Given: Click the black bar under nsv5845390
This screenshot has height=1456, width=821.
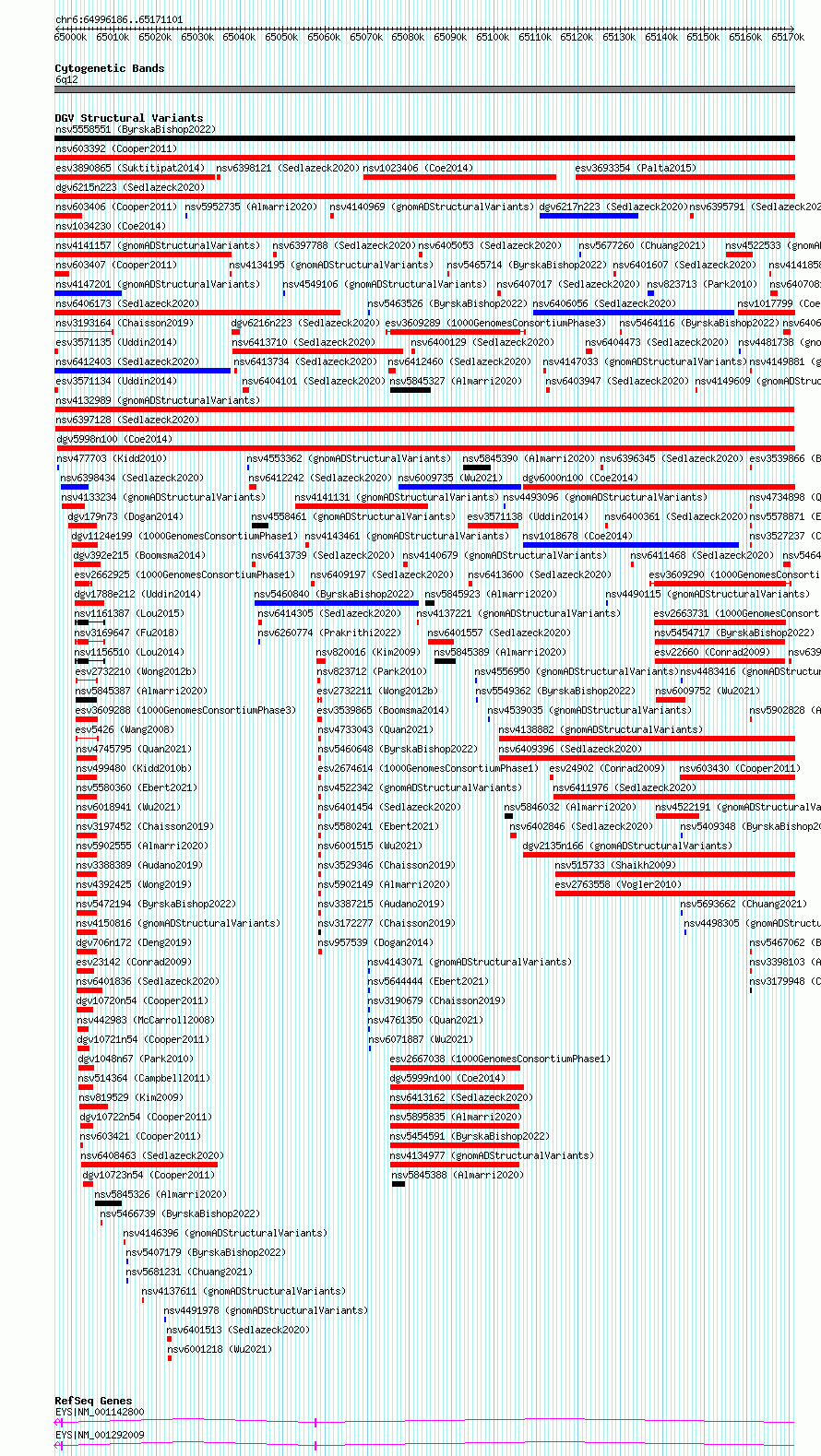Looking at the screenshot, I should click(477, 468).
